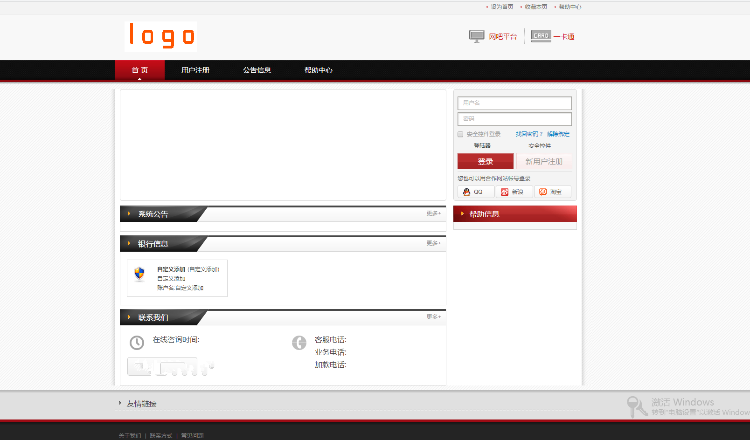The image size is (750, 440).
Task: Expand 更多 in the 系统公告 section
Action: point(433,213)
